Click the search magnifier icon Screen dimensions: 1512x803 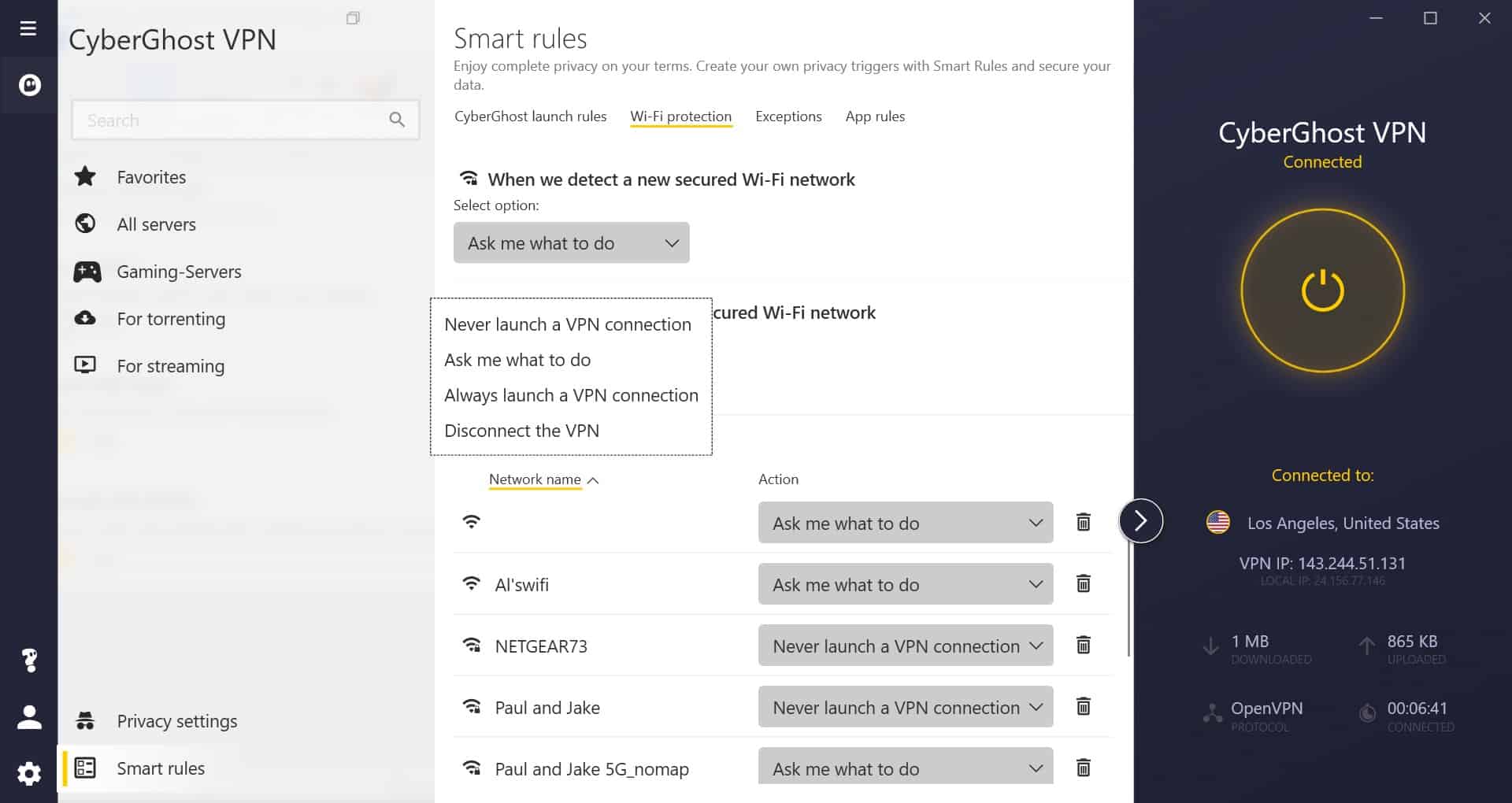coord(397,120)
